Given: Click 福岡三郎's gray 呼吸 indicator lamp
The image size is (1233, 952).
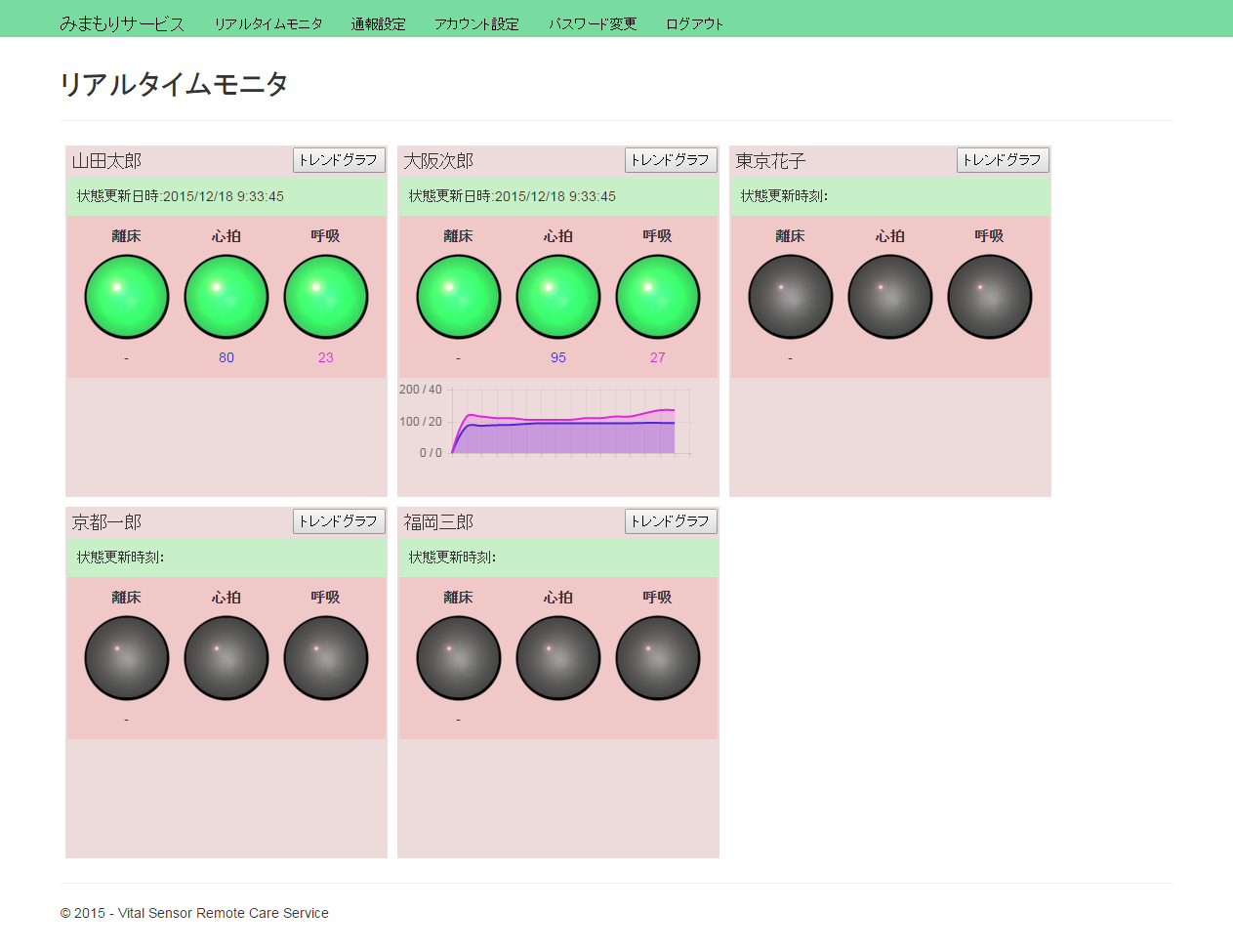Looking at the screenshot, I should (658, 658).
